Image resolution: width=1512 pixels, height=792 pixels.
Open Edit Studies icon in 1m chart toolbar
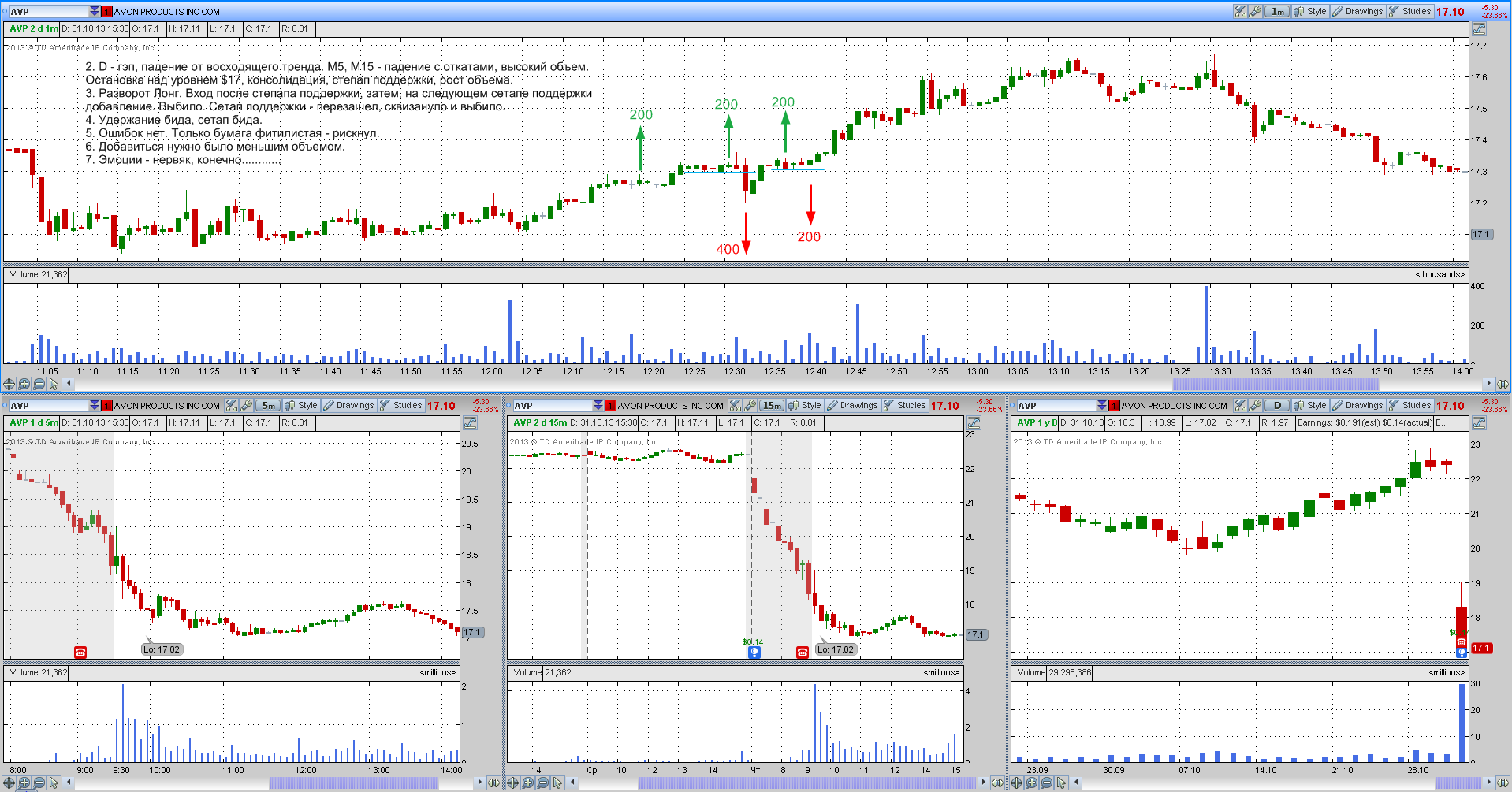pos(1240,11)
